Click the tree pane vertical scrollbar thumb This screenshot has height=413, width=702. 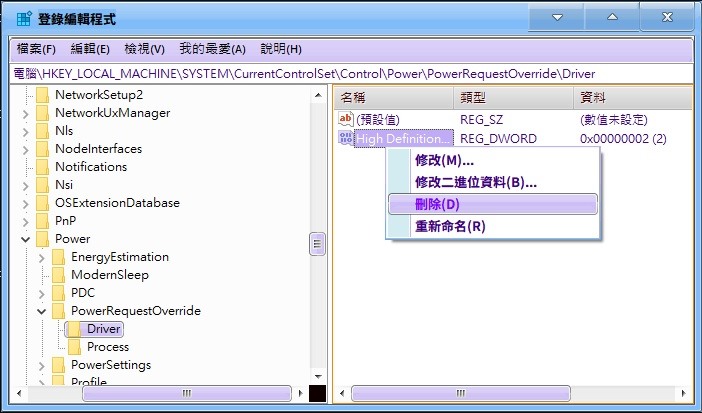tap(317, 244)
